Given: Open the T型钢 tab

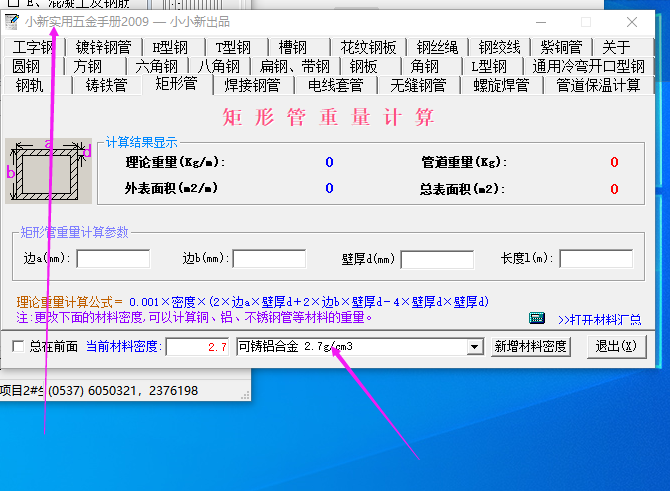Looking at the screenshot, I should [233, 47].
